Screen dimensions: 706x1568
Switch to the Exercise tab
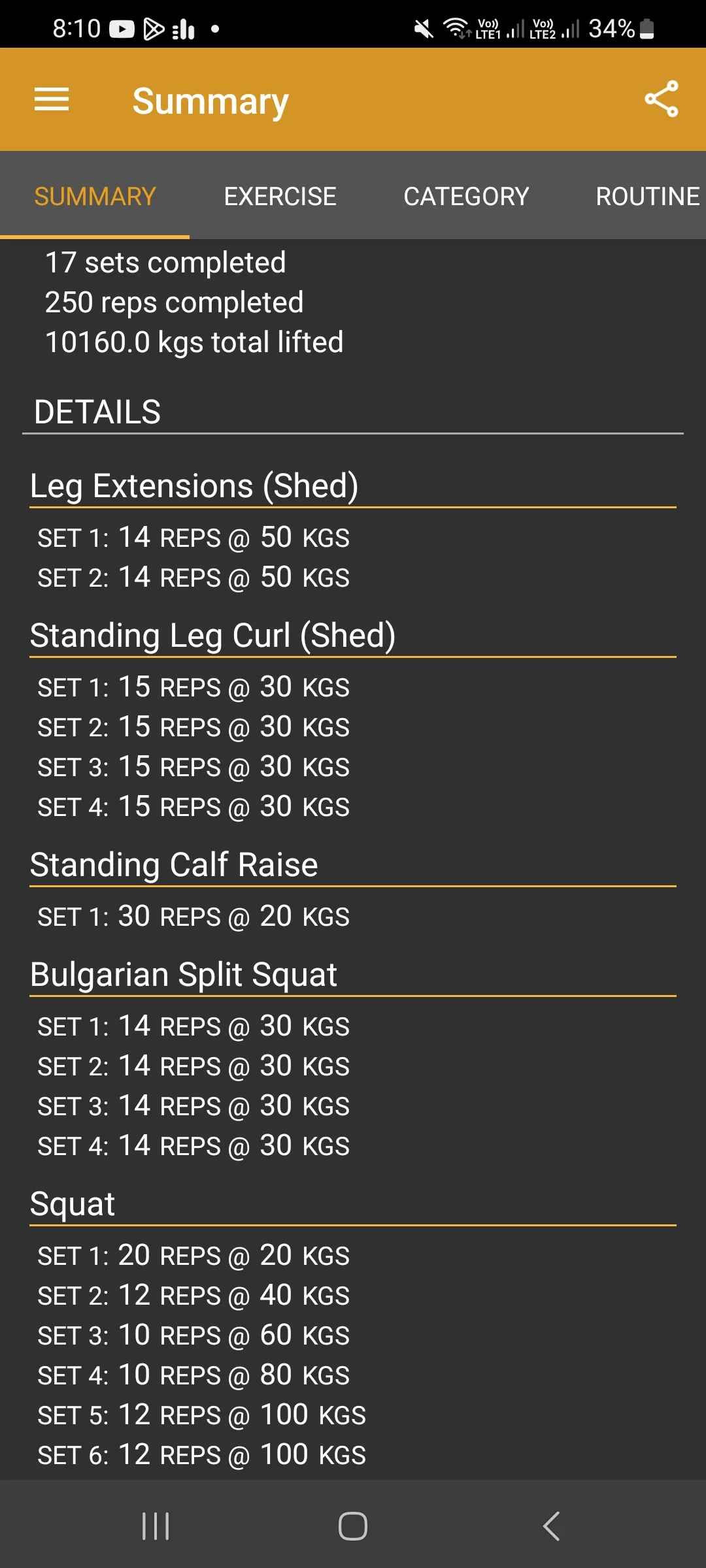click(x=280, y=196)
